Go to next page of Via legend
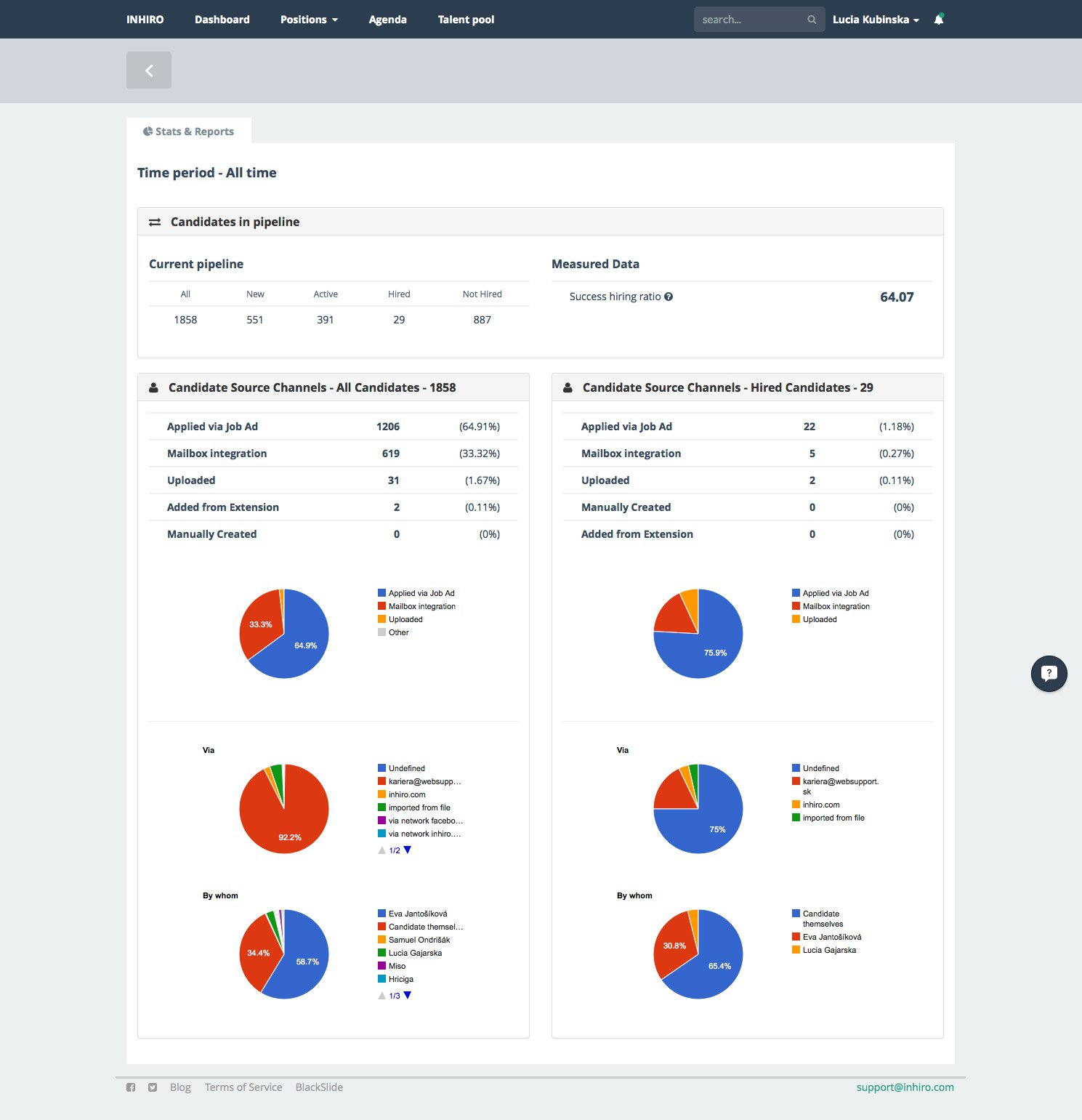 click(x=408, y=850)
